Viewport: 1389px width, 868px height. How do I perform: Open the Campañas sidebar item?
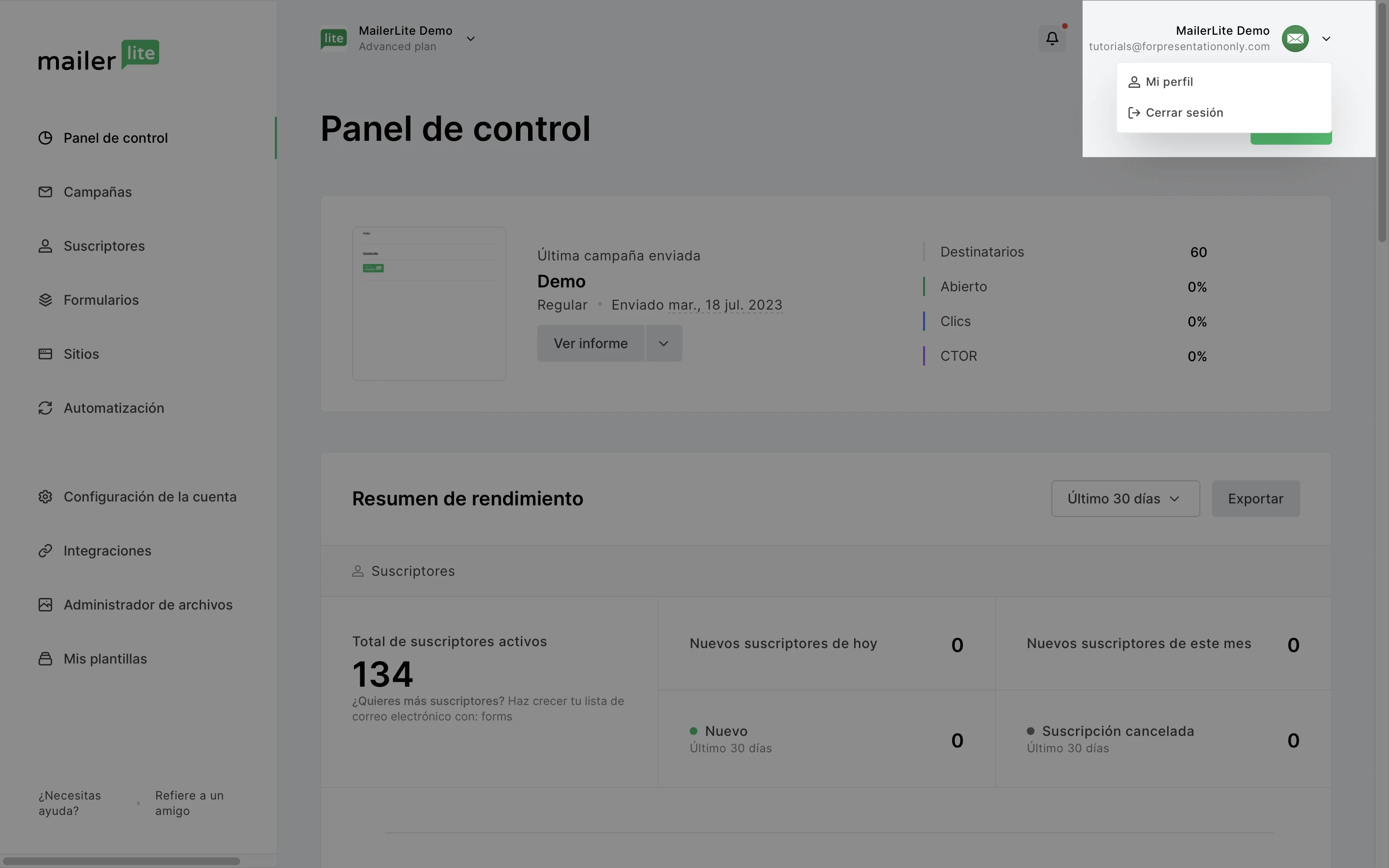(x=97, y=192)
